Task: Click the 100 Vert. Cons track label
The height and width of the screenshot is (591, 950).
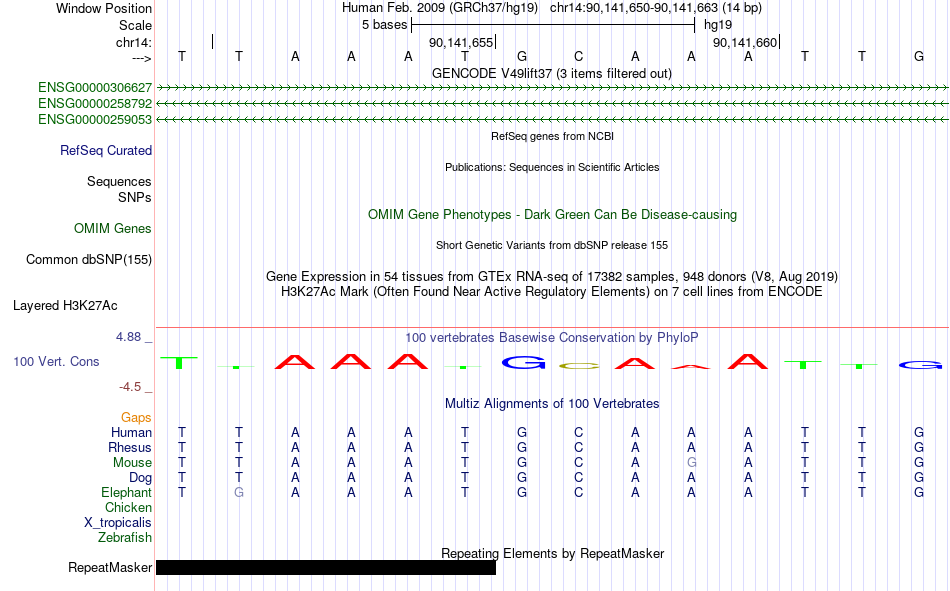Action: pos(56,361)
